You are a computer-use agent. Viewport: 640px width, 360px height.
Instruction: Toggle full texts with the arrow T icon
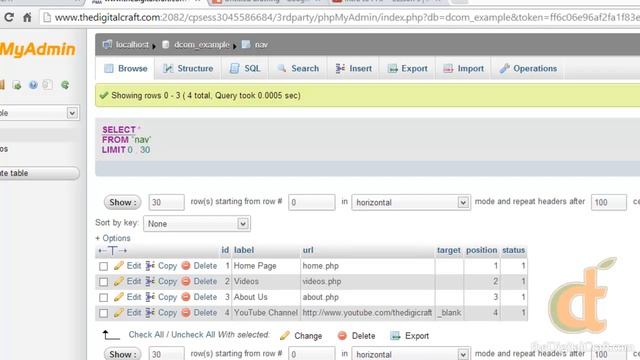point(113,251)
